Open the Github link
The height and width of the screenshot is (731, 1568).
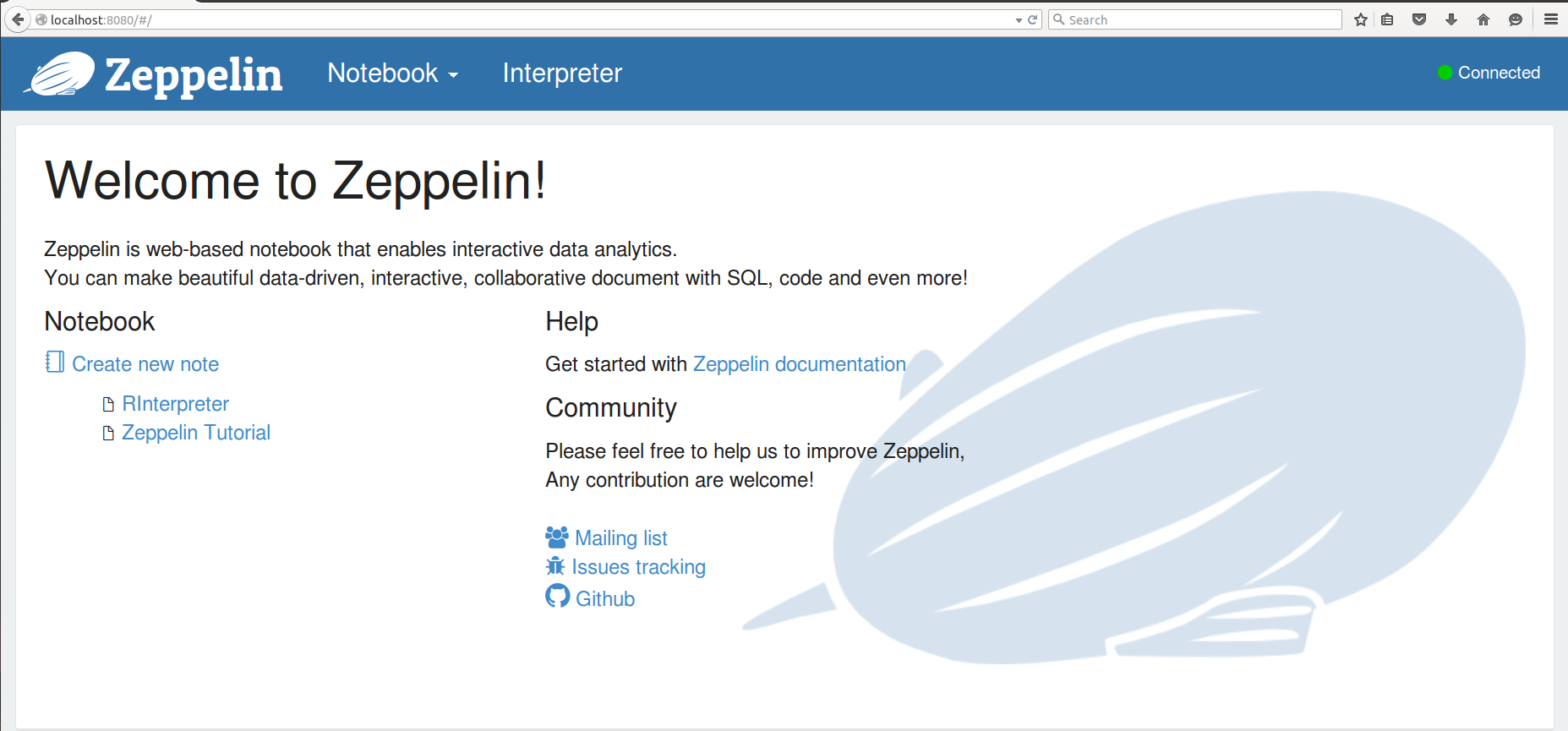(x=605, y=599)
